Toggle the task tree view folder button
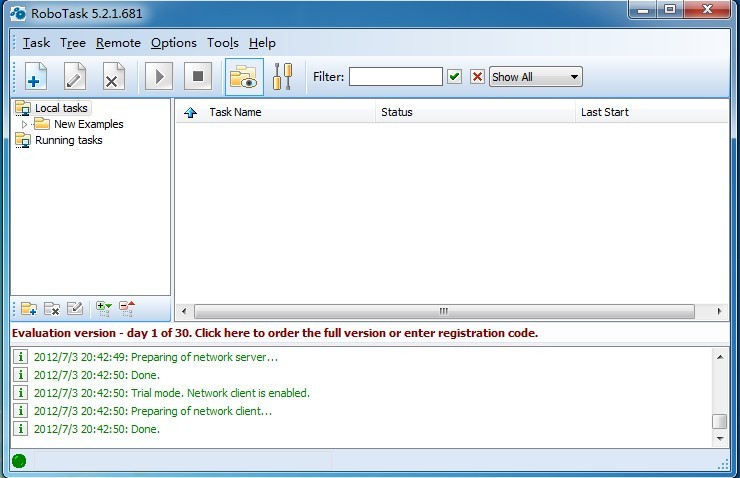 [244, 77]
